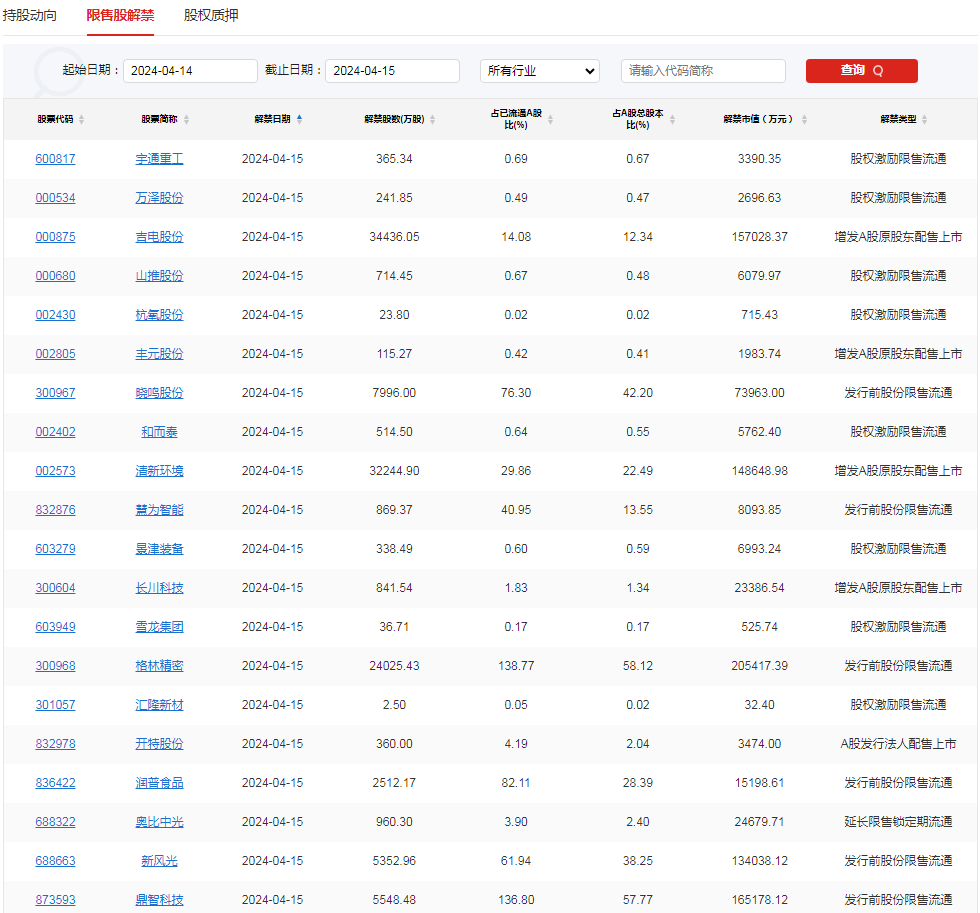Sort by 解禁股数(万股) column
980x913 pixels.
click(434, 118)
